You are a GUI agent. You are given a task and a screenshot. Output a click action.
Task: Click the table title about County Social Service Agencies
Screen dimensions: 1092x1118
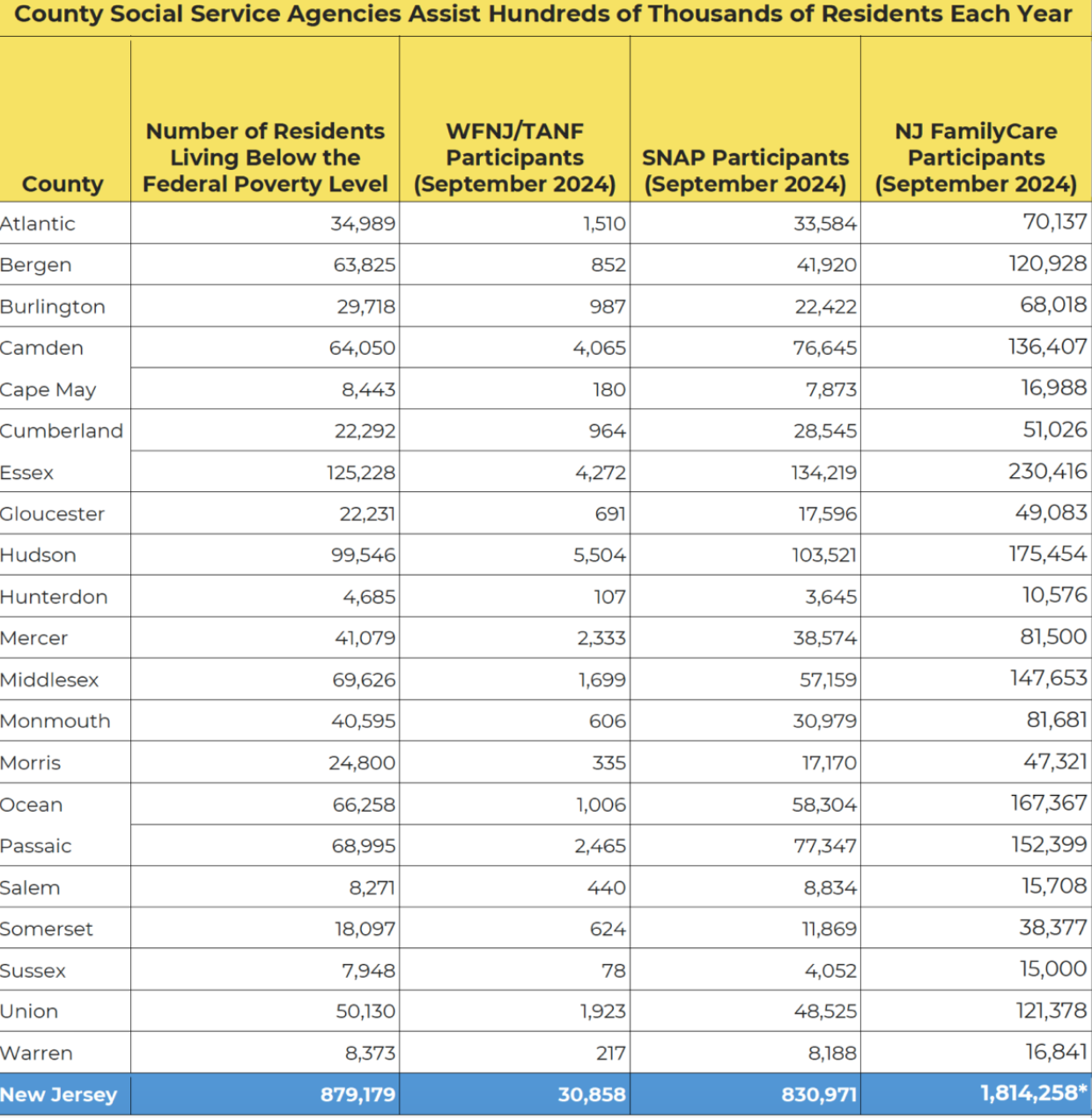[543, 15]
